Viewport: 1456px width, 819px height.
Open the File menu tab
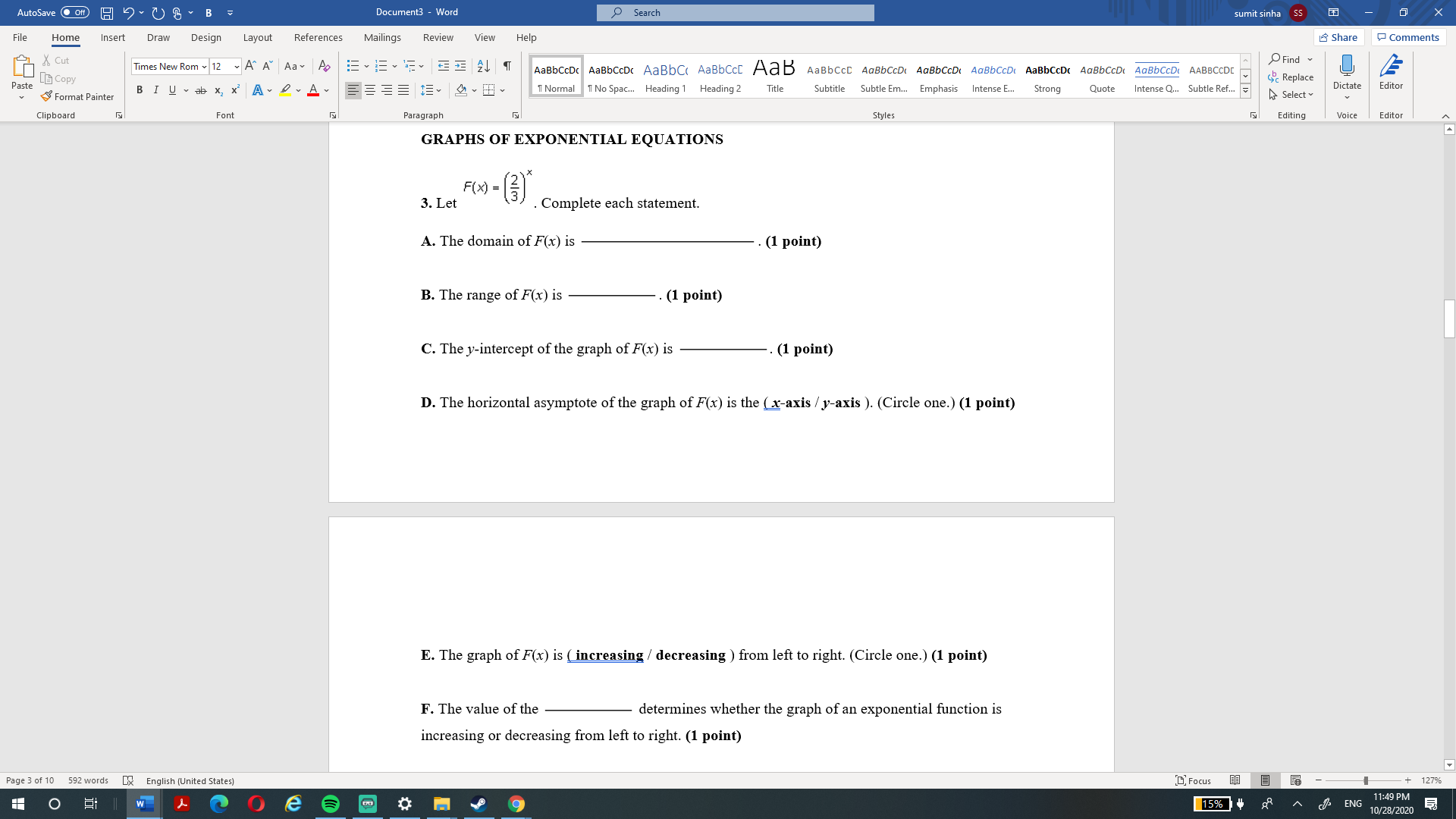[20, 37]
